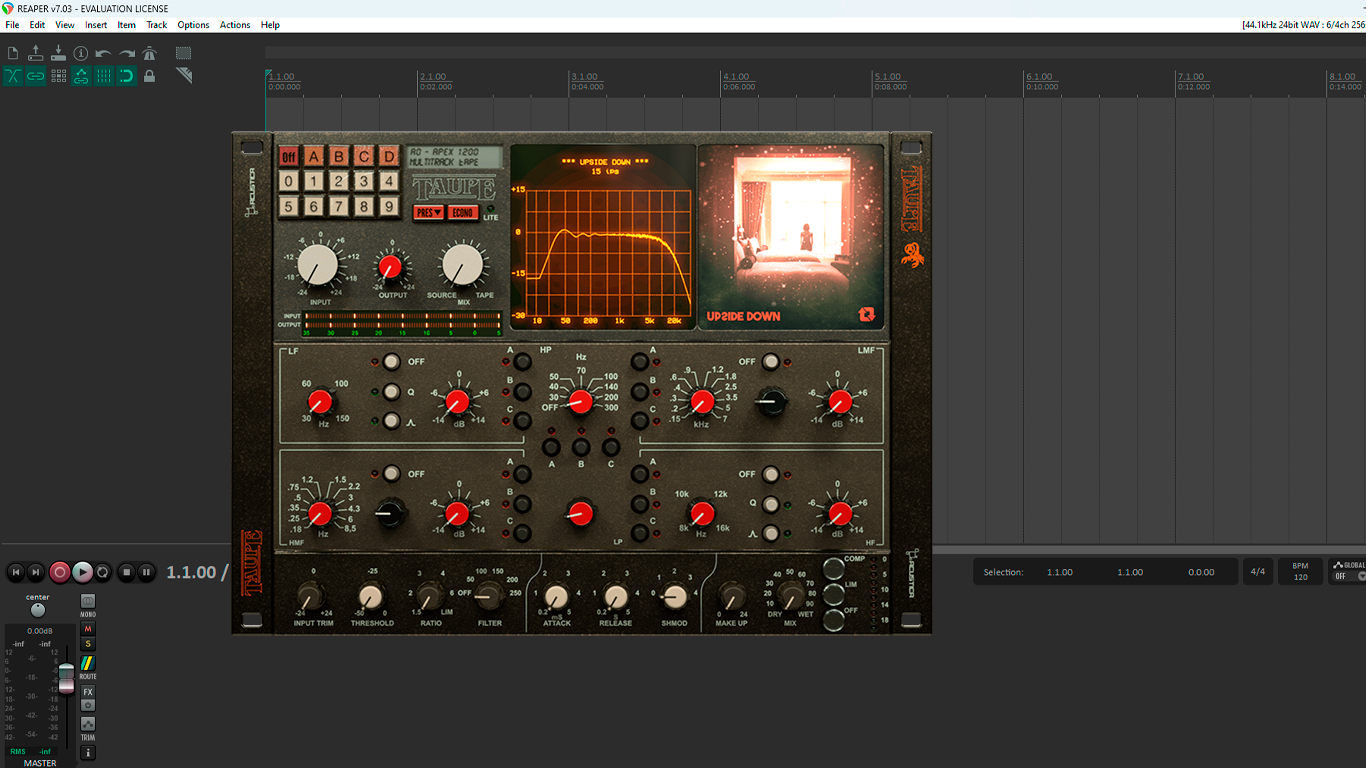Screen dimensions: 1366x768
Task: Click the red Record button
Action: point(60,572)
